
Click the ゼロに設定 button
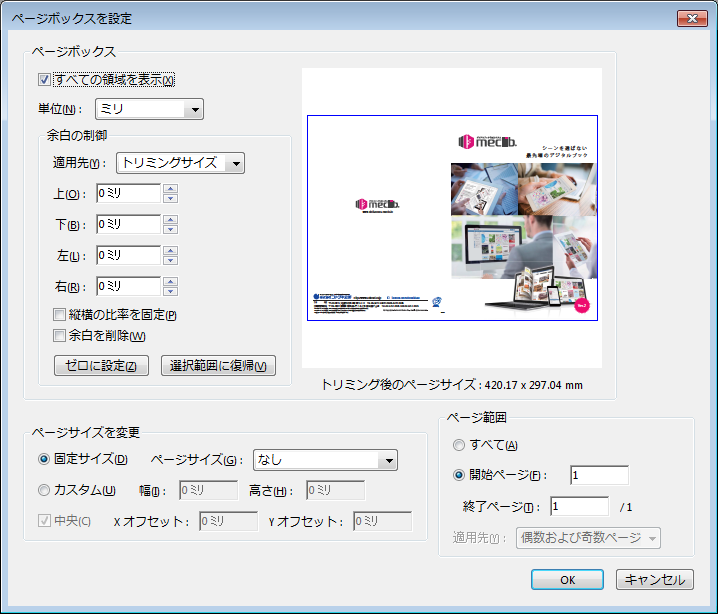click(x=101, y=365)
